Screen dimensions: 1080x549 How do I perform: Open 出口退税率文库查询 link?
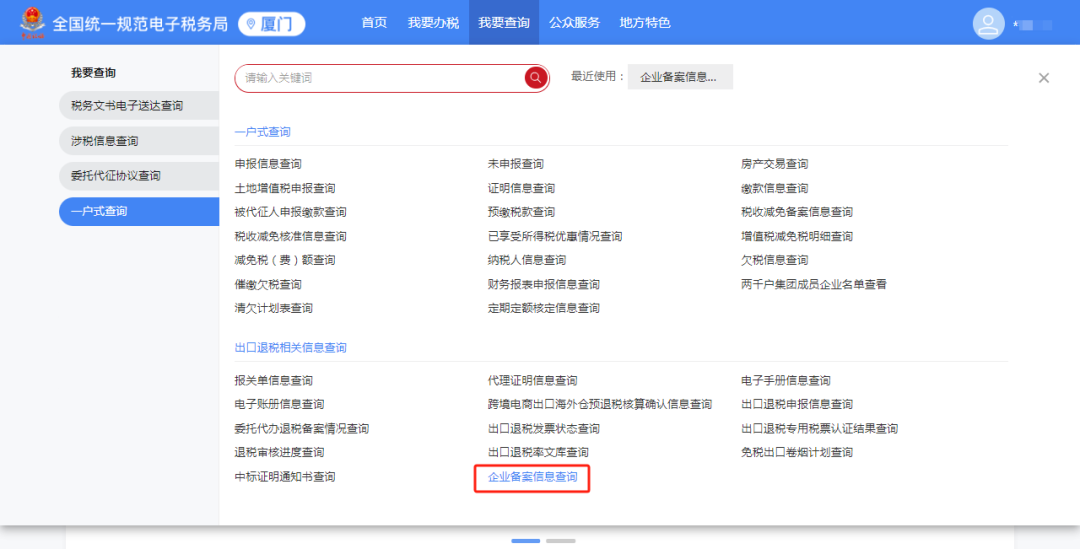538,453
